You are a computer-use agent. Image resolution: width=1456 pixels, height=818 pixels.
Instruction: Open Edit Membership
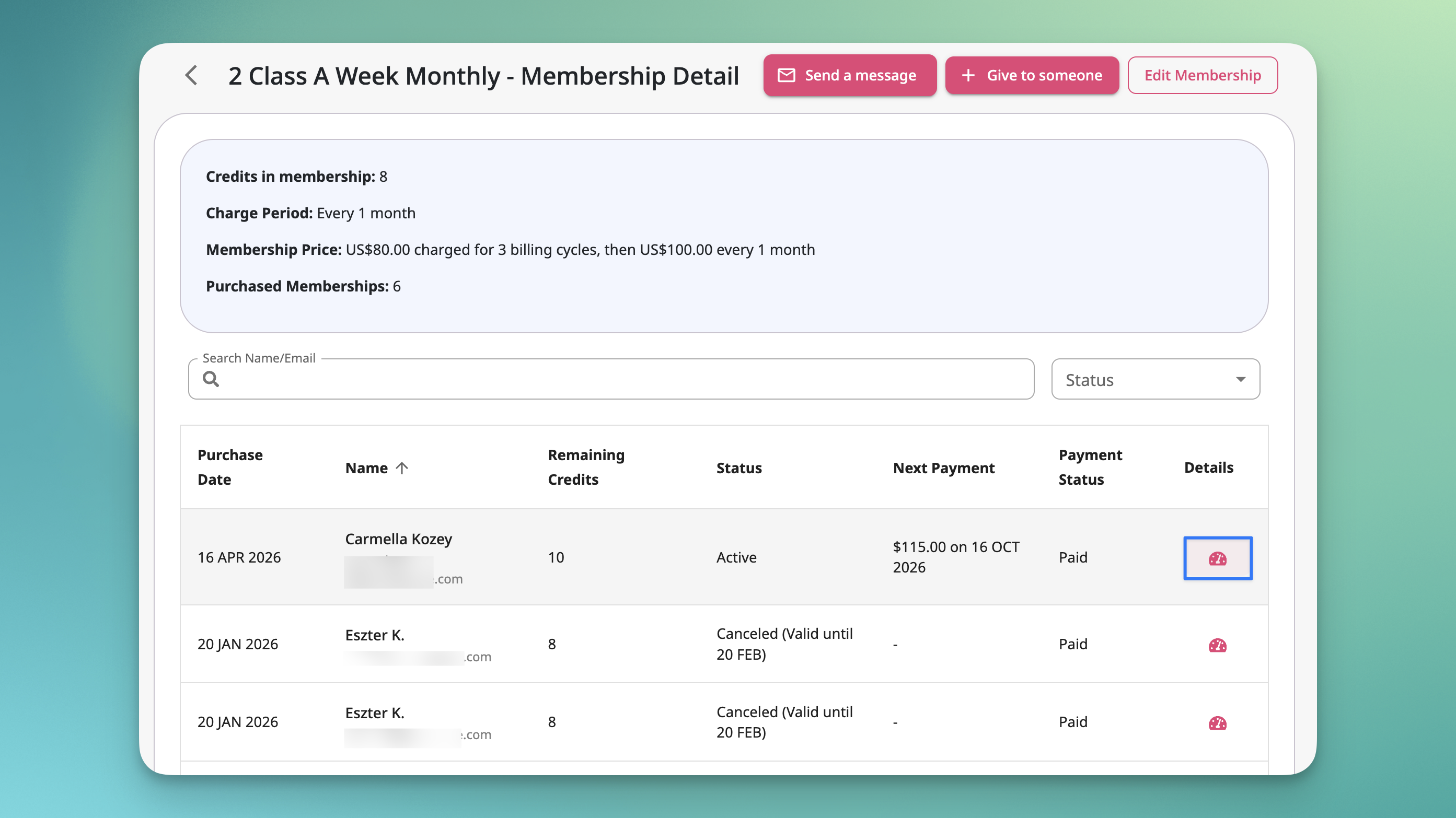pos(1202,75)
